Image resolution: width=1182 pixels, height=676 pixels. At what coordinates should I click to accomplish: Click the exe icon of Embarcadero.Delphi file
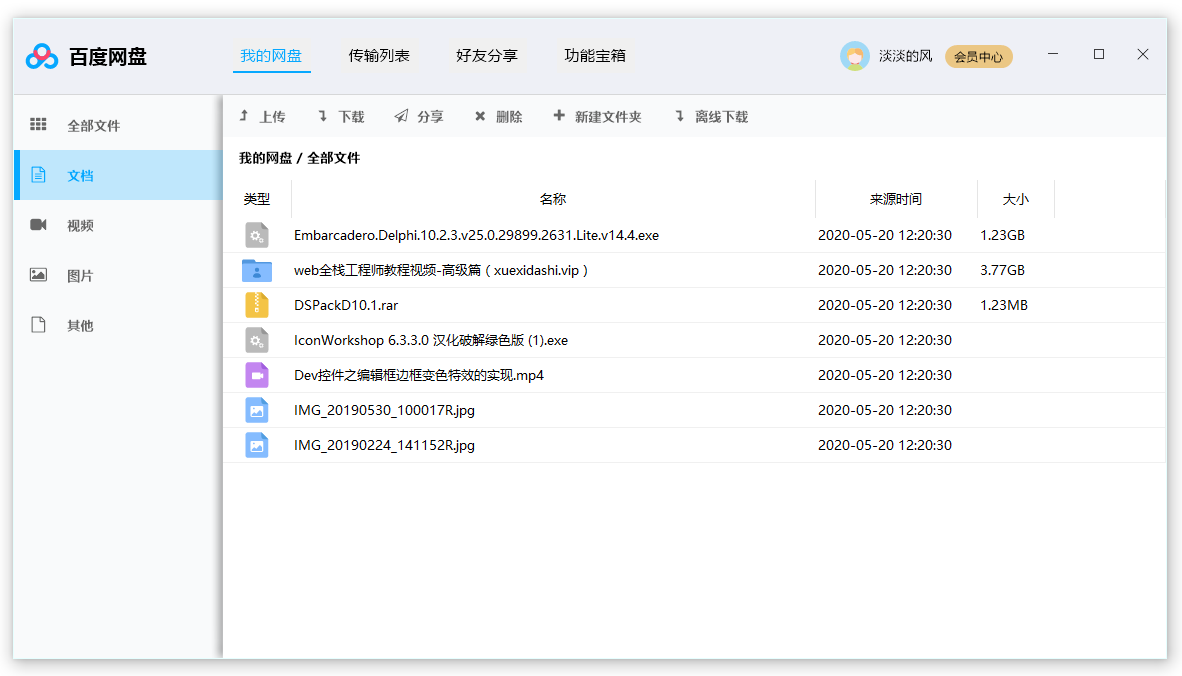click(256, 235)
